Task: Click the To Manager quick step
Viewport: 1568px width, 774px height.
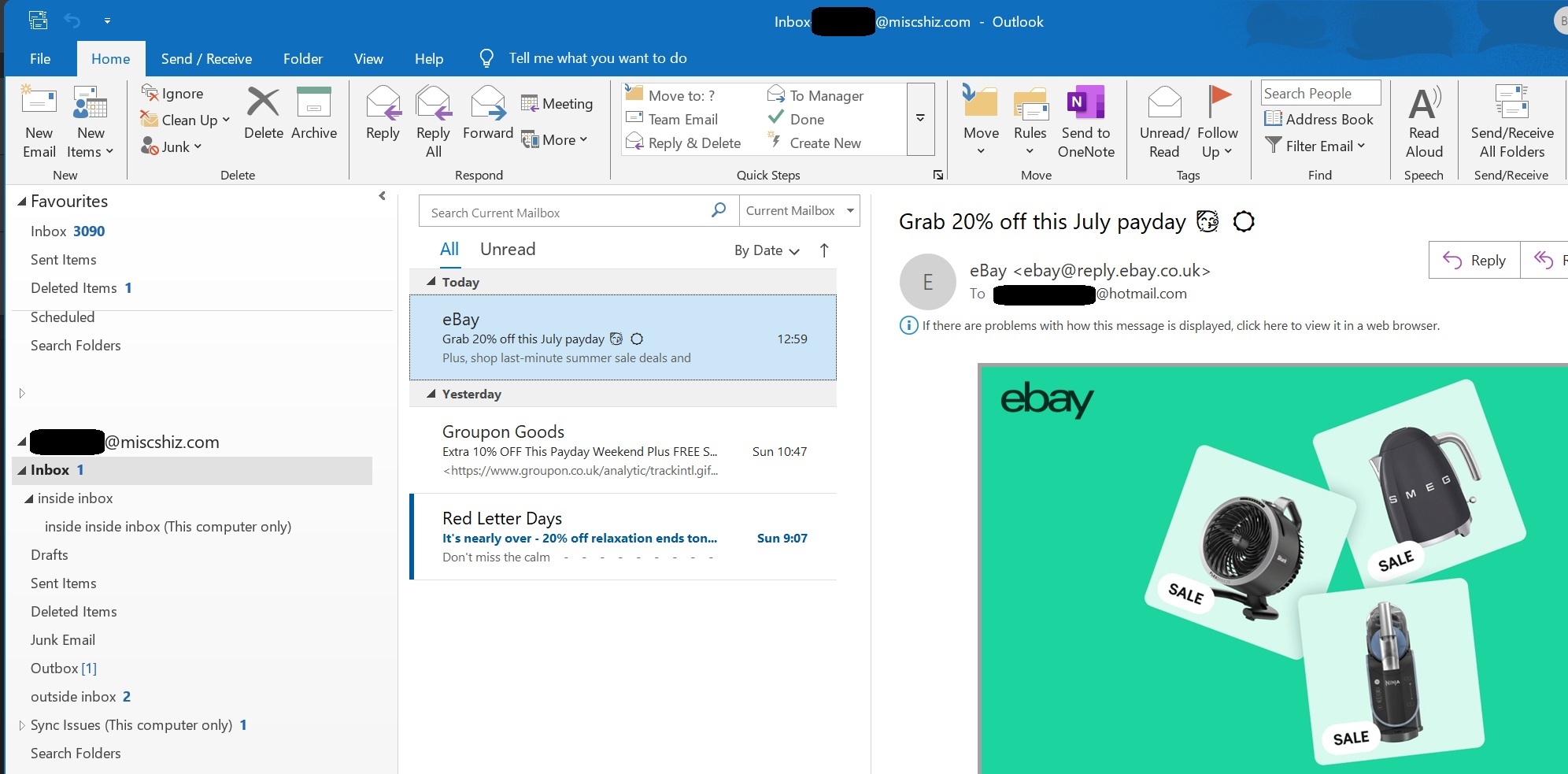Action: coord(815,95)
